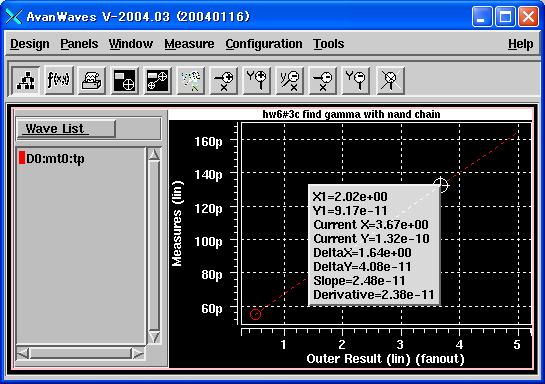This screenshot has height=384, width=545.
Task: Click the delete measurement labels icon
Action: click(191, 80)
